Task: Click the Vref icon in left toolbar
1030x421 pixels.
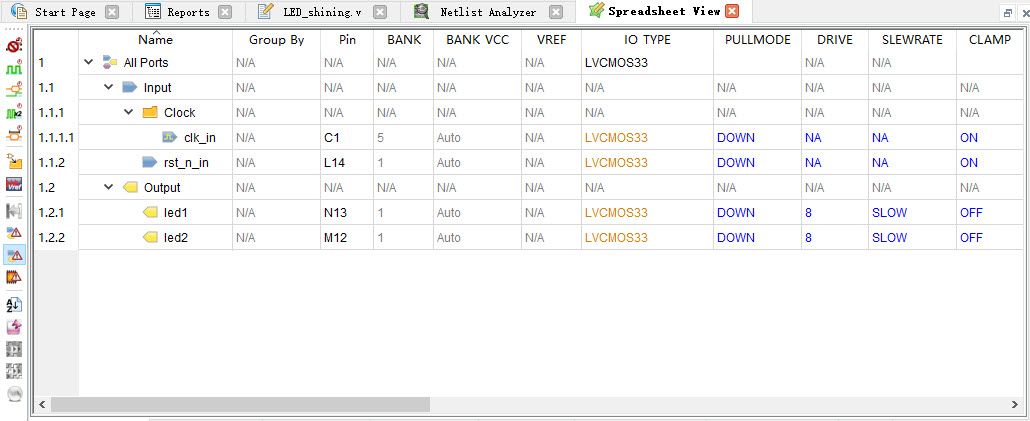Action: pyautogui.click(x=14, y=184)
